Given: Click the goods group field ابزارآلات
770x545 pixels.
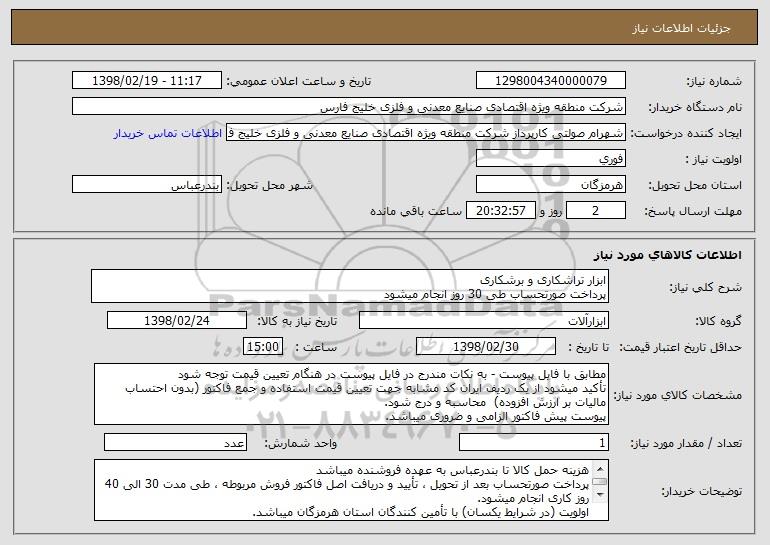Looking at the screenshot, I should (484, 321).
